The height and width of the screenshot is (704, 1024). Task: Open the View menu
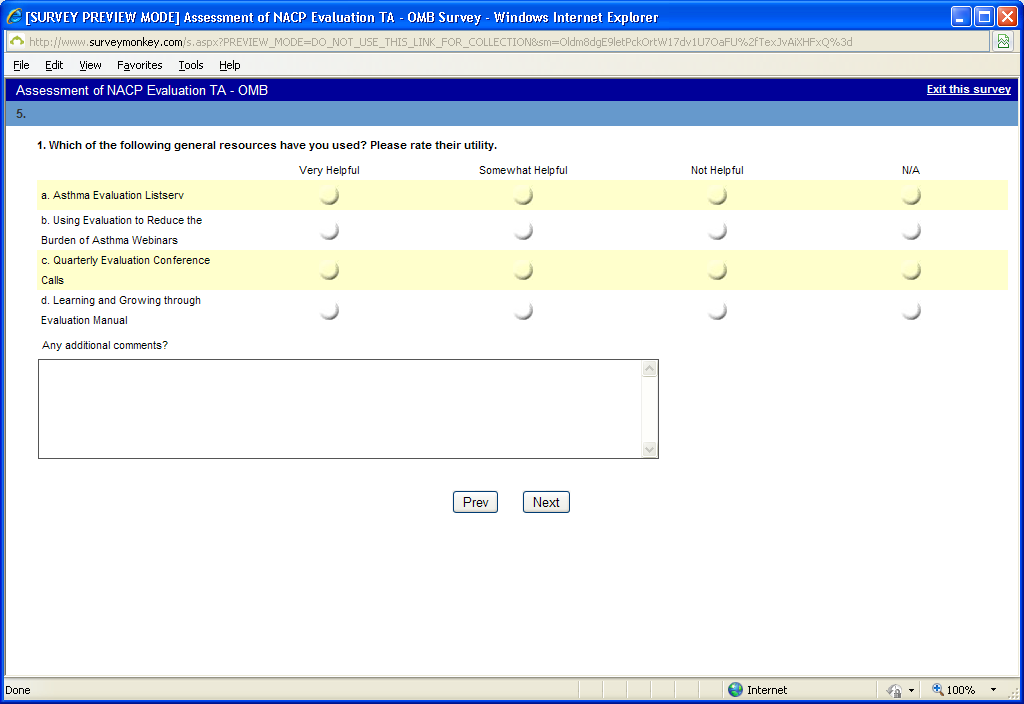tap(90, 65)
